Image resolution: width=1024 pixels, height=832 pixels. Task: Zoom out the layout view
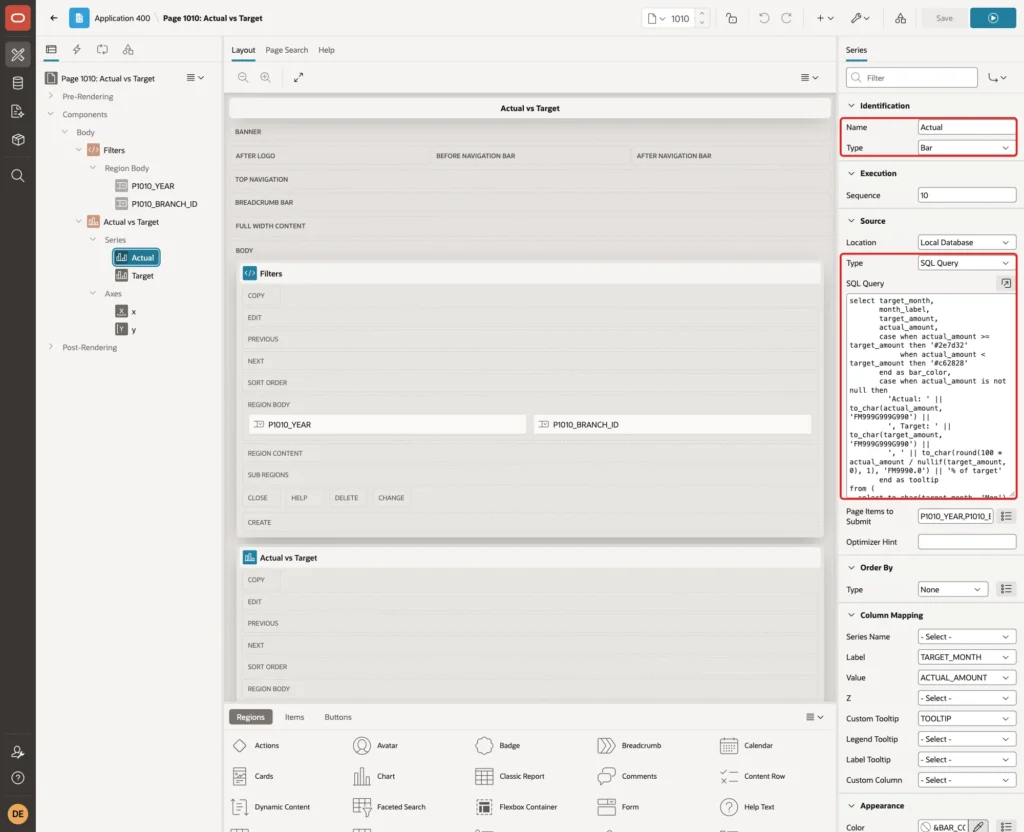(243, 77)
